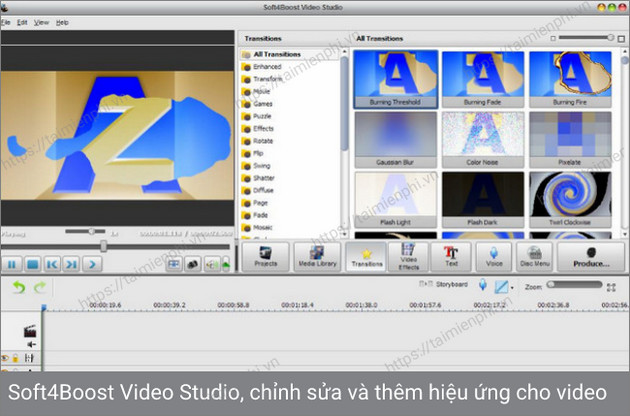The width and height of the screenshot is (630, 416).
Task: Undo the last action with the green arrow
Action: click(x=19, y=287)
